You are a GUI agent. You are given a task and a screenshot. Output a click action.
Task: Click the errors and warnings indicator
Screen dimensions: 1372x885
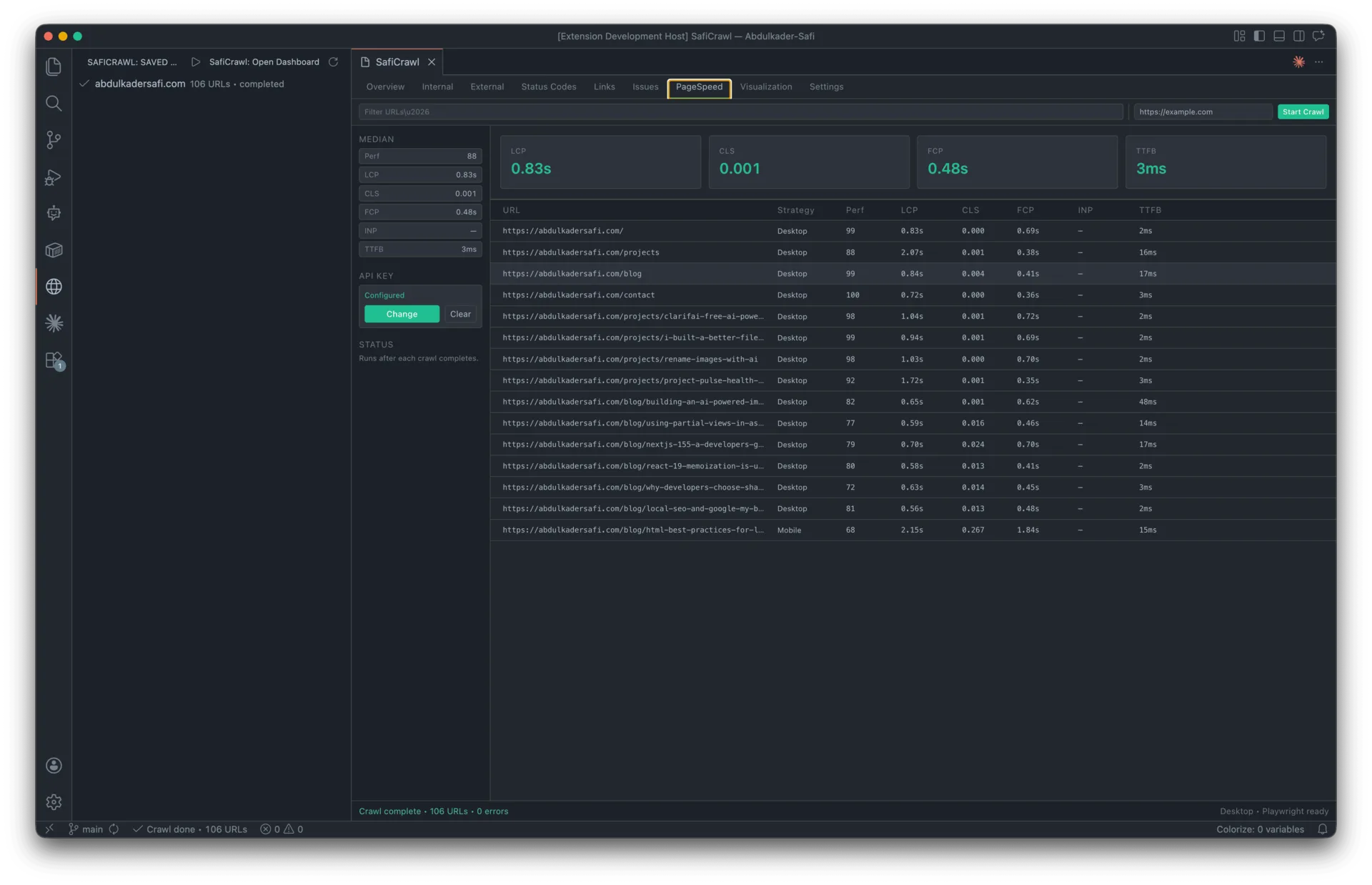282,829
